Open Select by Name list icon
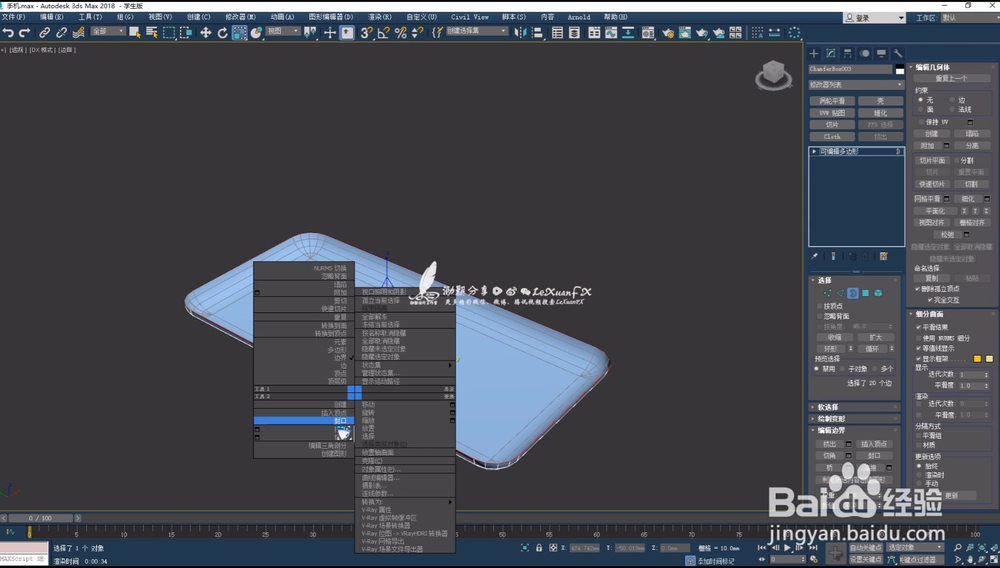1000x568 pixels. tap(152, 32)
